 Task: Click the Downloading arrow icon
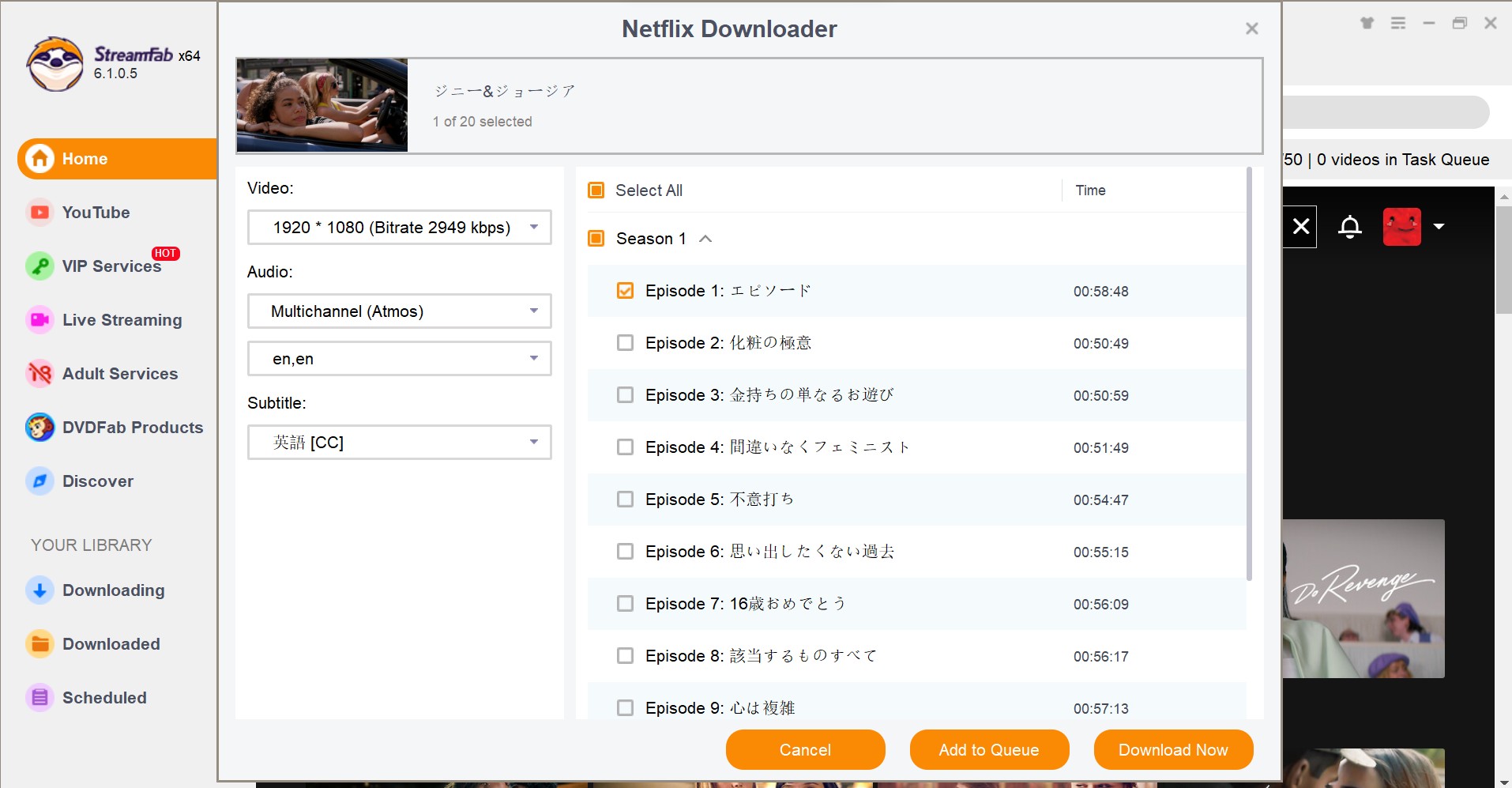(39, 590)
